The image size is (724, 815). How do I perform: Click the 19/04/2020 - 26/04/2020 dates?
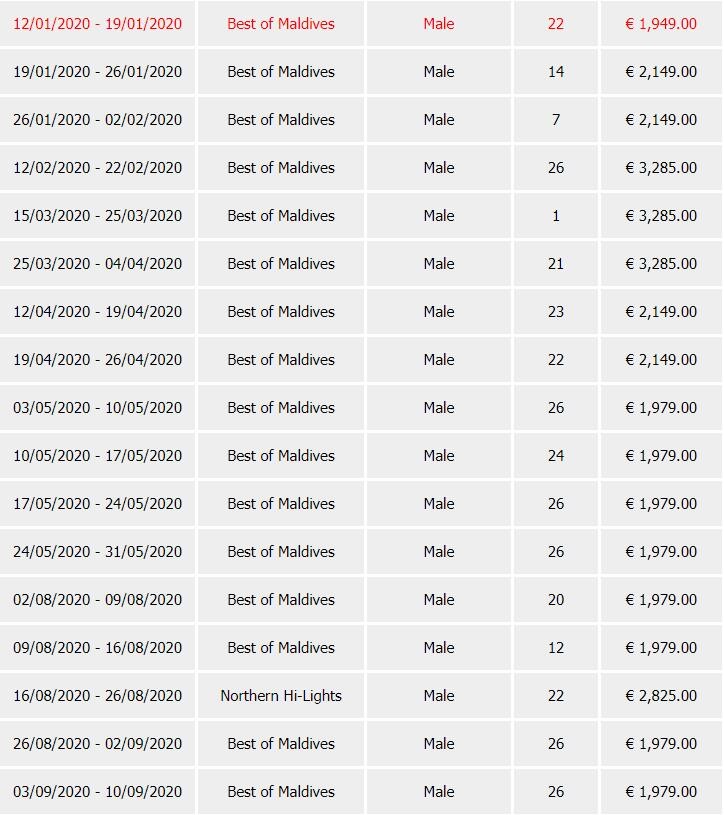(98, 359)
